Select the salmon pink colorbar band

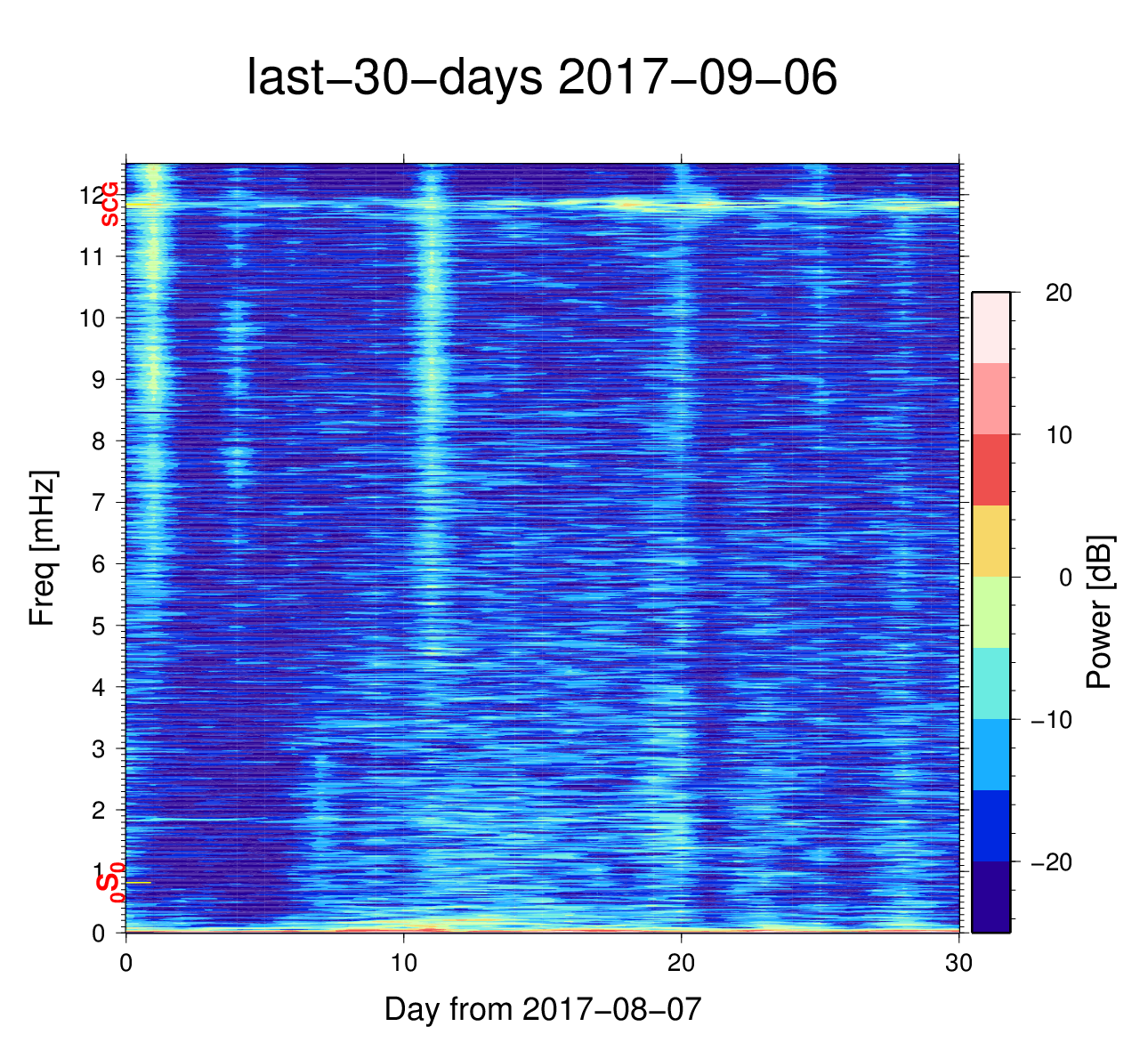click(990, 398)
